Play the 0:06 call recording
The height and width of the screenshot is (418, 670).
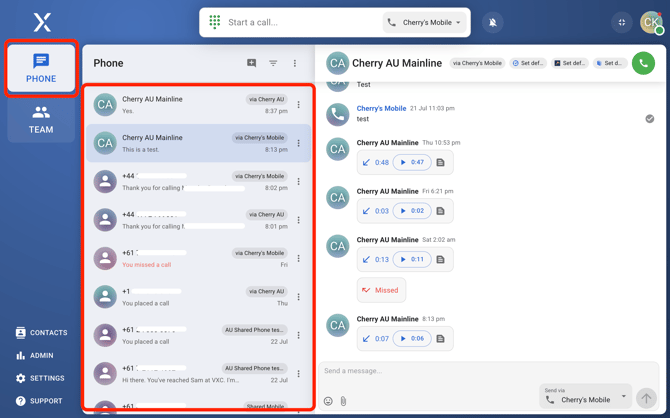click(411, 338)
